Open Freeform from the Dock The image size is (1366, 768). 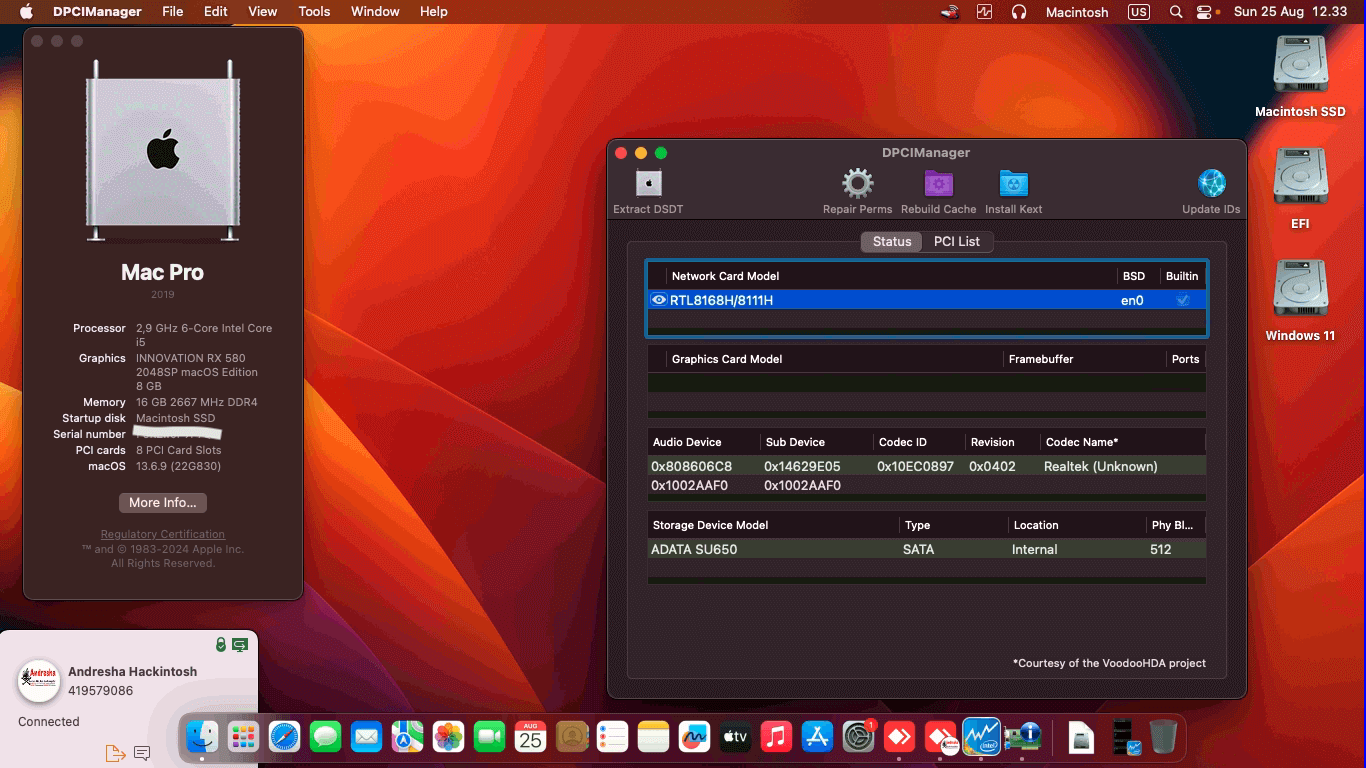click(694, 738)
